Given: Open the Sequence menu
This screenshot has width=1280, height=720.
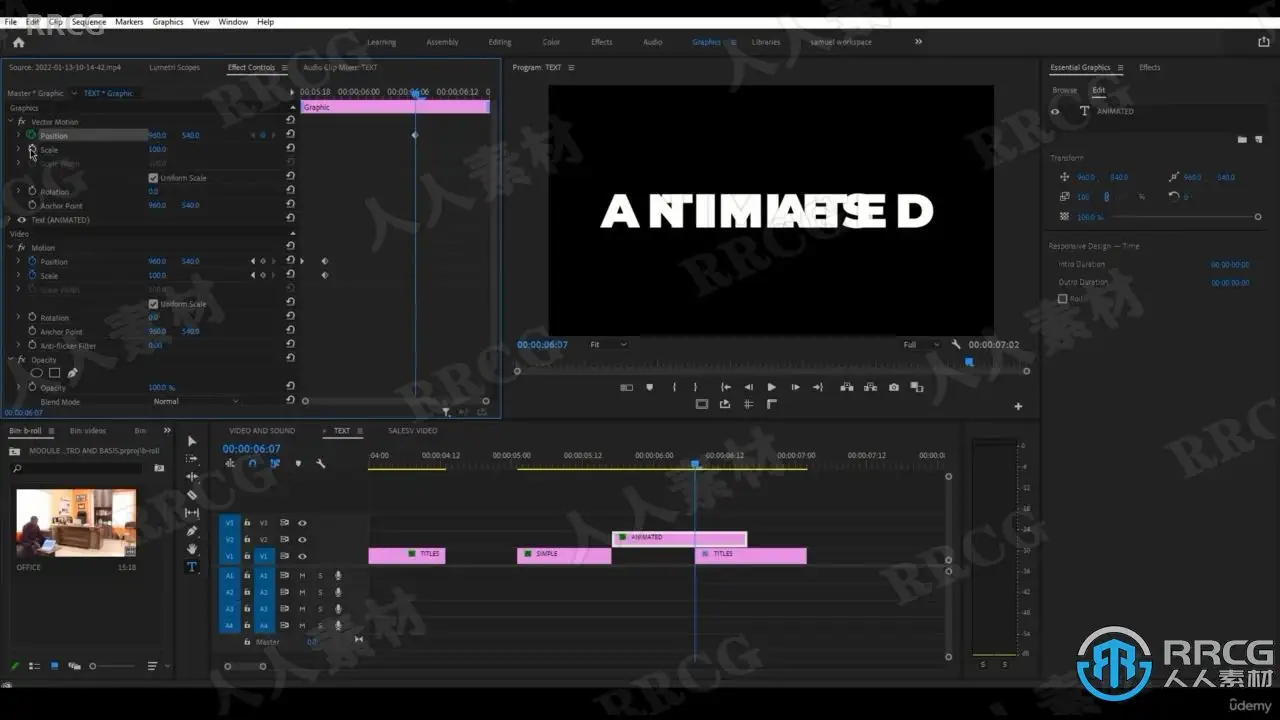Looking at the screenshot, I should coord(89,21).
